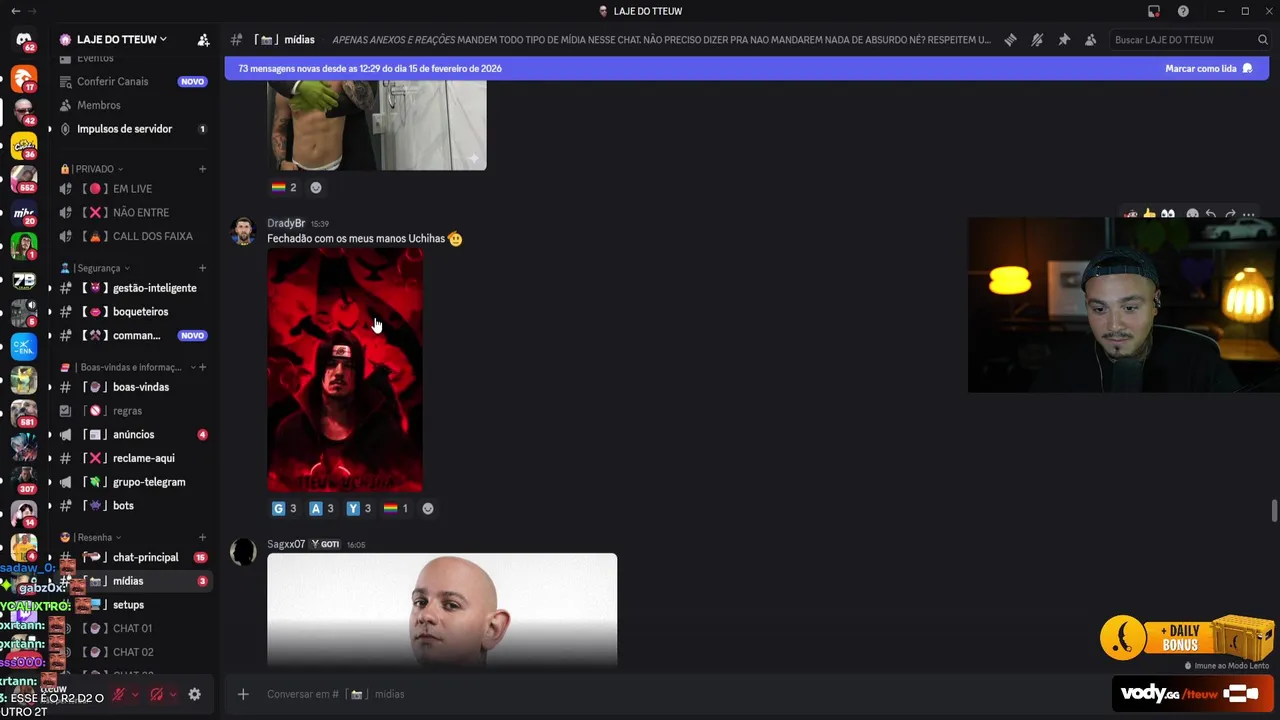Click the attach plus icon in message bar
This screenshot has height=720, width=1280.
[x=243, y=694]
